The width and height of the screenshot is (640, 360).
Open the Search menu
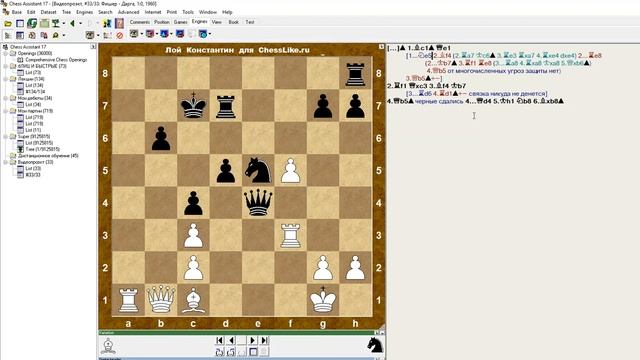click(105, 12)
